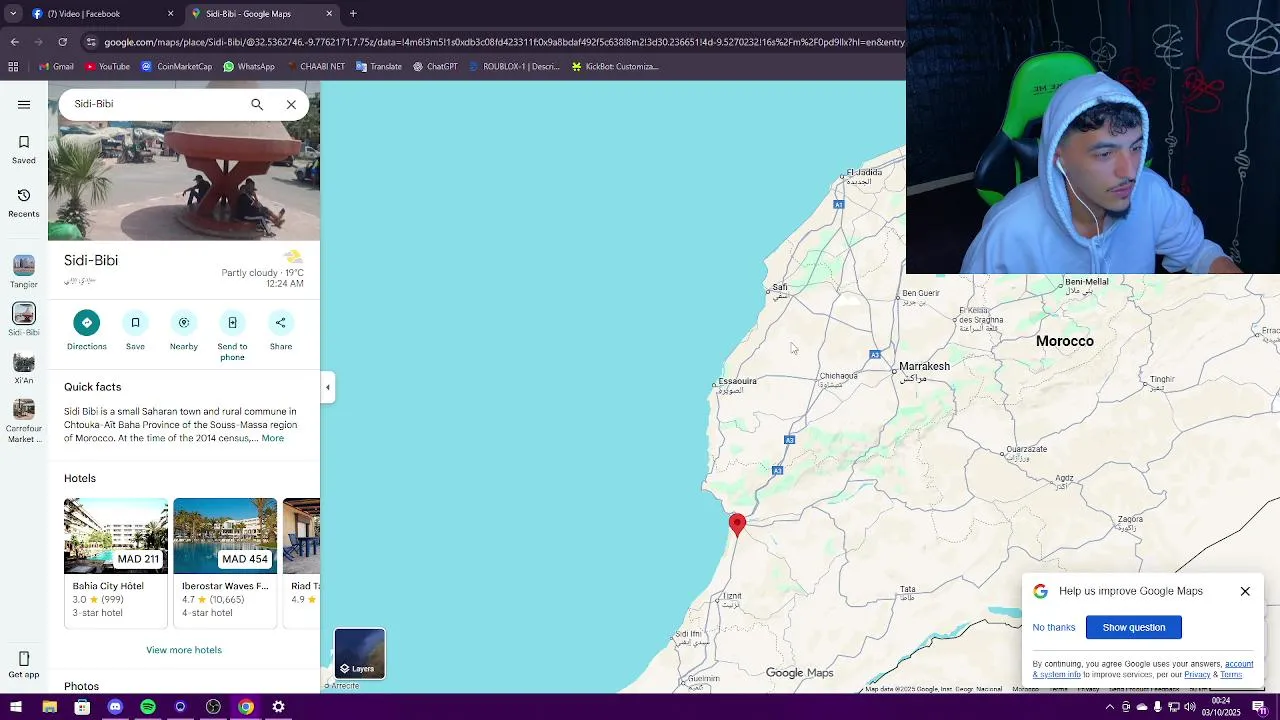Reload the current page

point(63,42)
